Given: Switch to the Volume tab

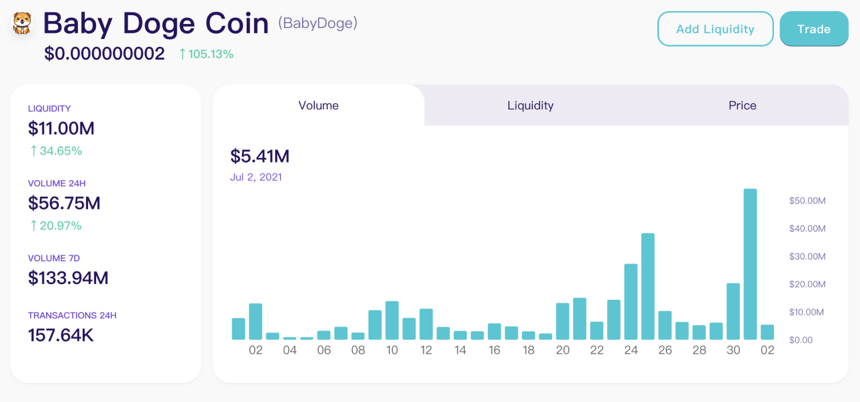Looking at the screenshot, I should point(319,105).
